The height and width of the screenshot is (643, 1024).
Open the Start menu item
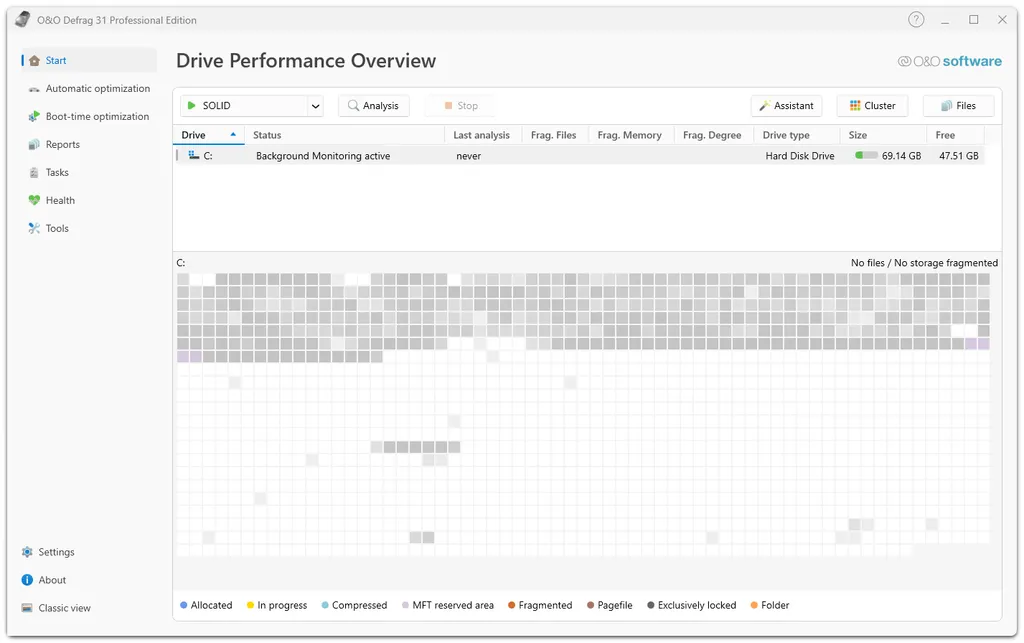pyautogui.click(x=89, y=61)
